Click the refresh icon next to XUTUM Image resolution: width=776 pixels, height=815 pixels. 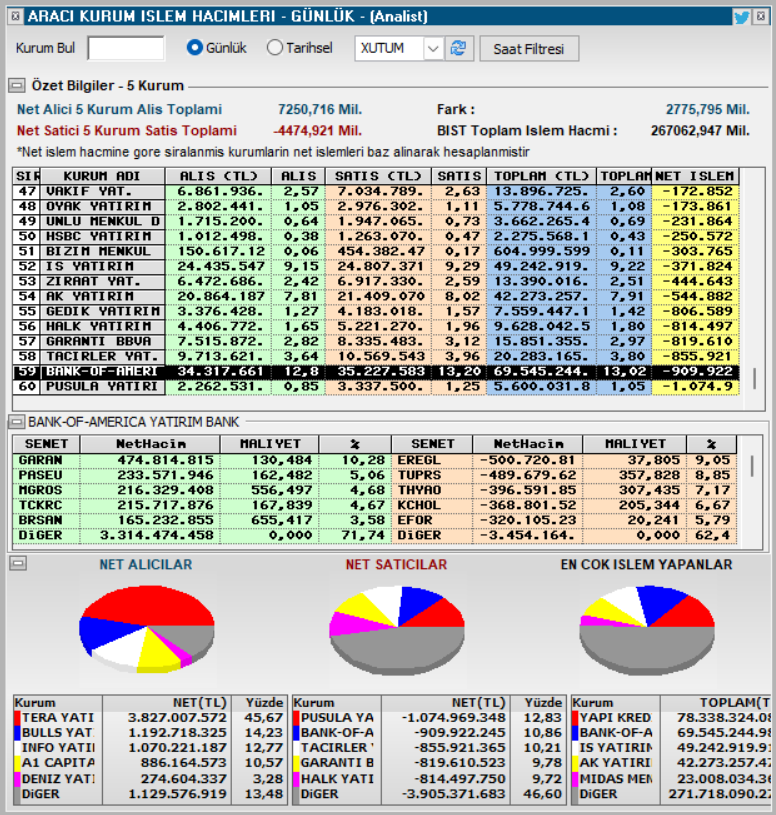(458, 48)
